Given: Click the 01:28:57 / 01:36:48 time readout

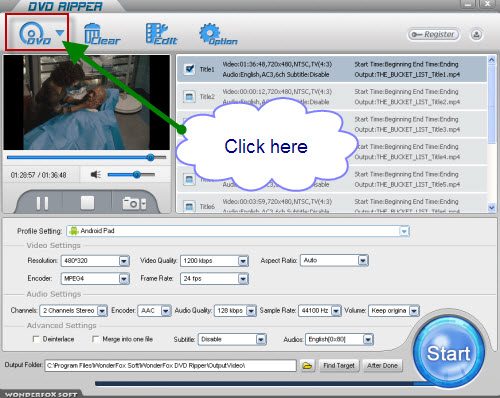Looking at the screenshot, I should (38, 175).
